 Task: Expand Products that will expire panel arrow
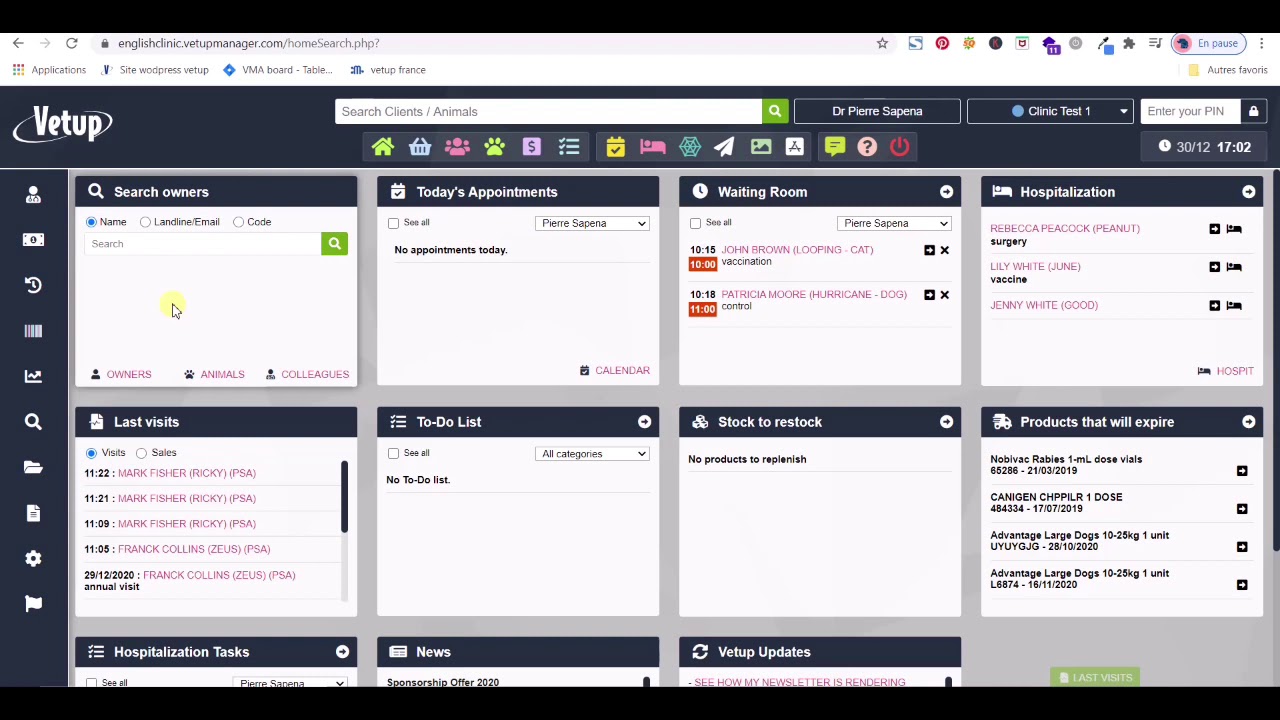1248,422
